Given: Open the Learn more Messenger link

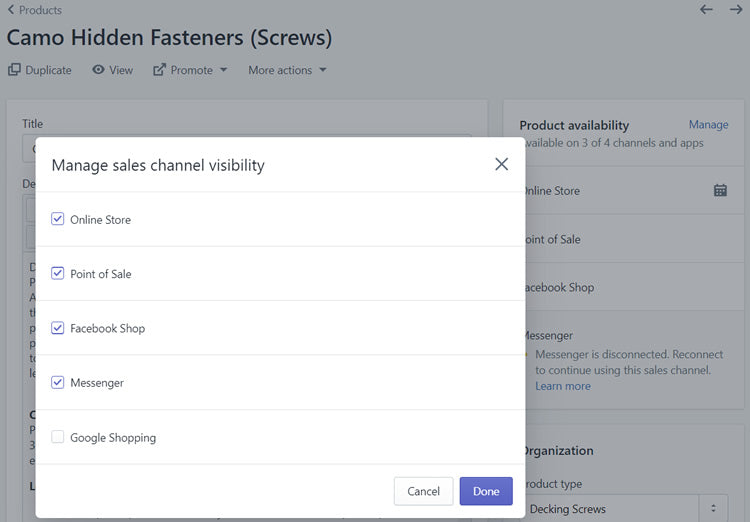Looking at the screenshot, I should [x=563, y=386].
